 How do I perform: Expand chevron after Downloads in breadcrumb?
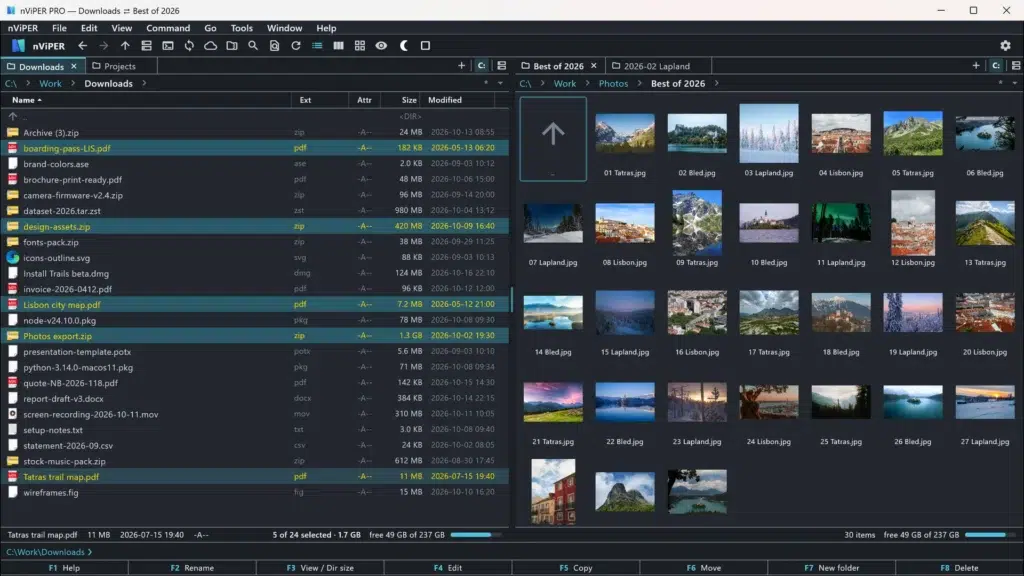[144, 84]
